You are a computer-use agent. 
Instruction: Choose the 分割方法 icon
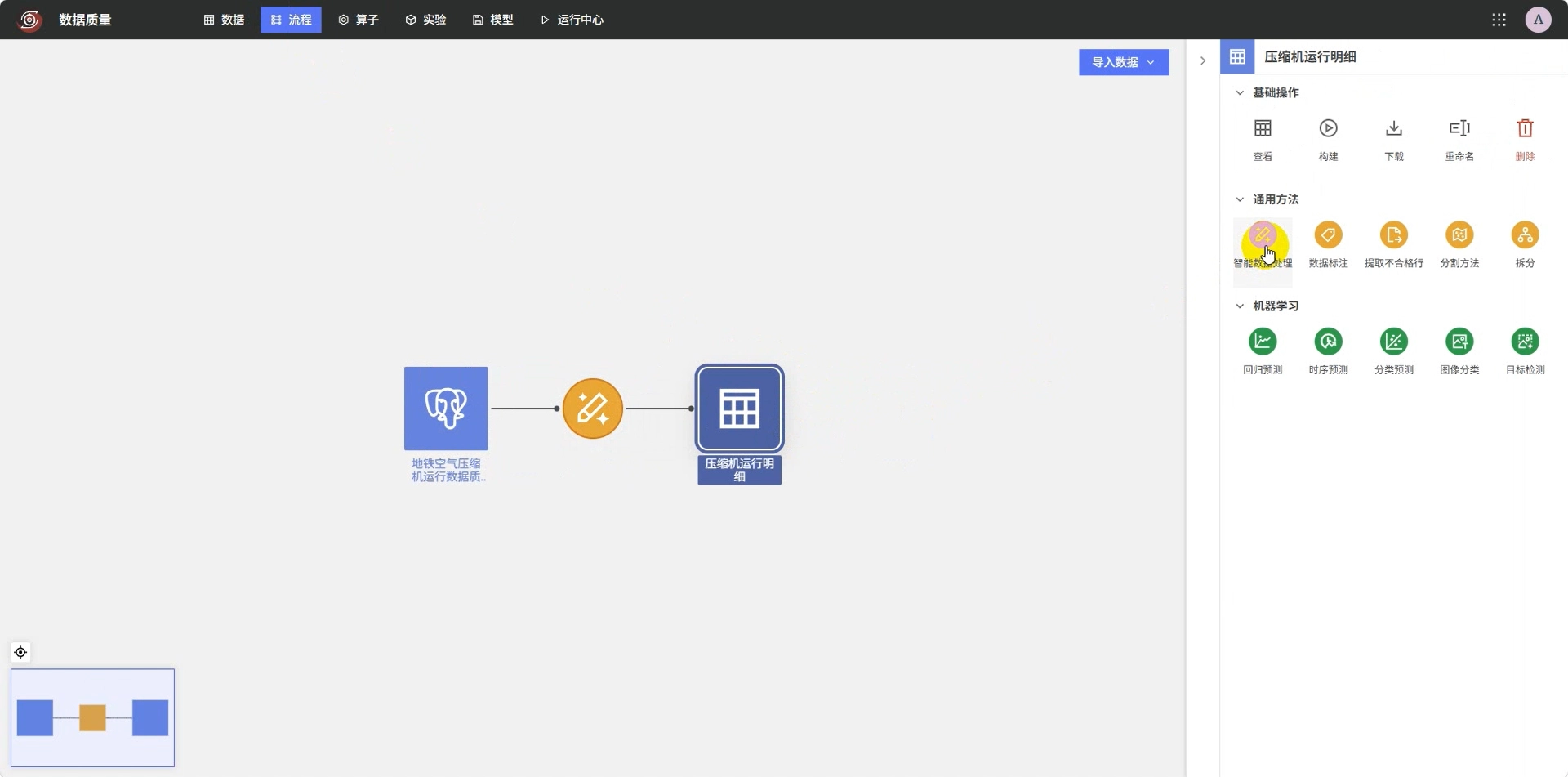1459,235
